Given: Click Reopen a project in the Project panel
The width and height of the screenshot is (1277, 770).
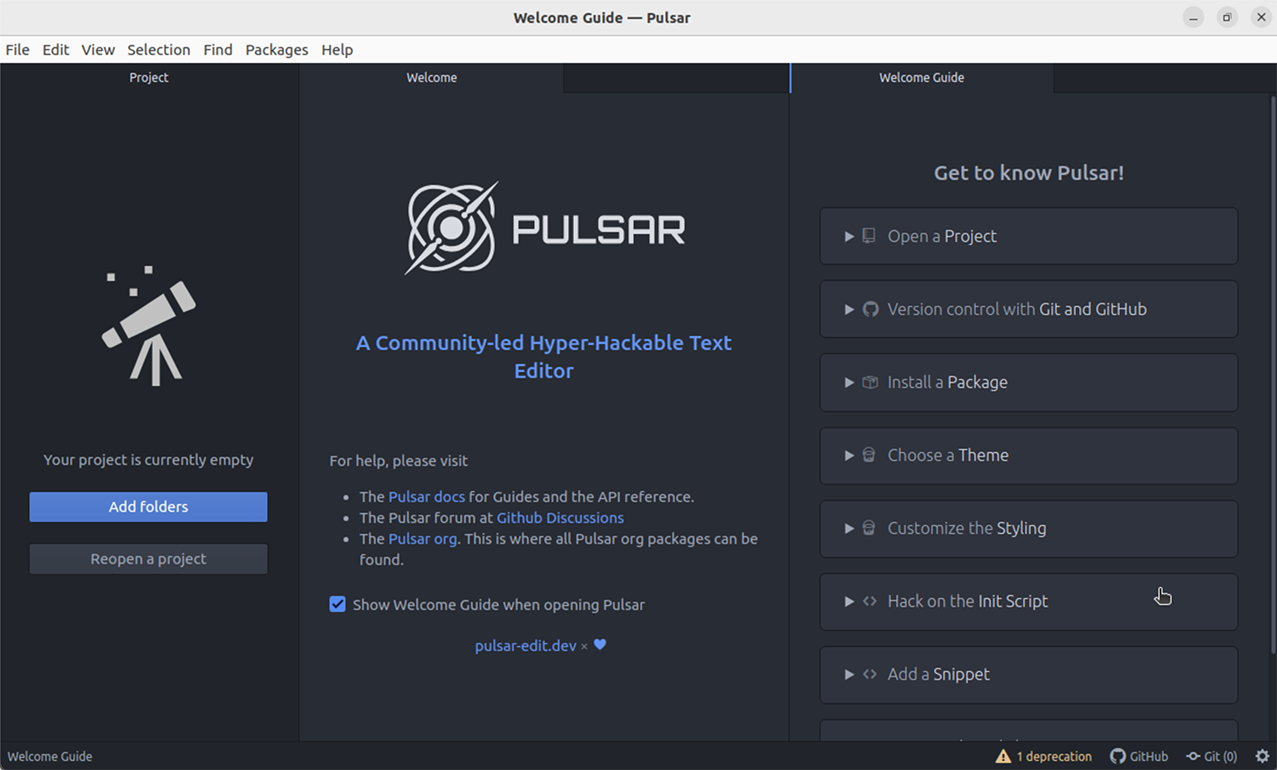Looking at the screenshot, I should click(147, 559).
